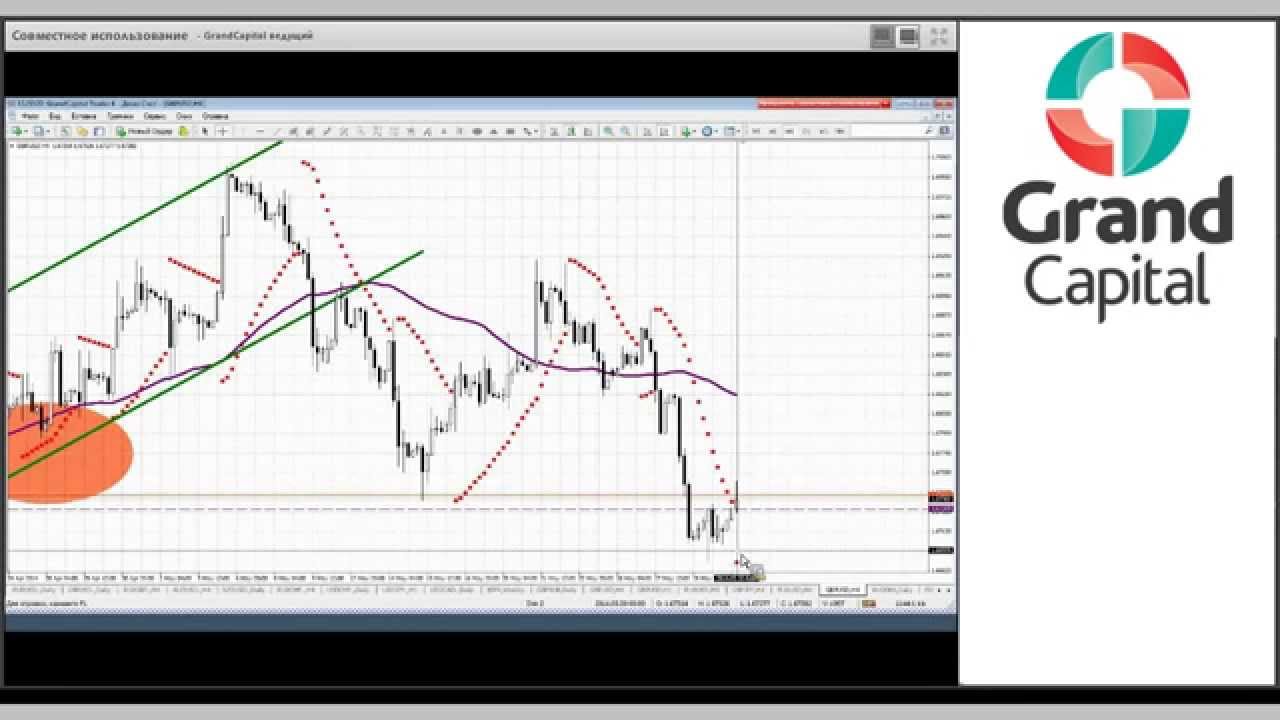Open MetaEditor with the yellow book icon
This screenshot has width=1280, height=720.
(183, 131)
